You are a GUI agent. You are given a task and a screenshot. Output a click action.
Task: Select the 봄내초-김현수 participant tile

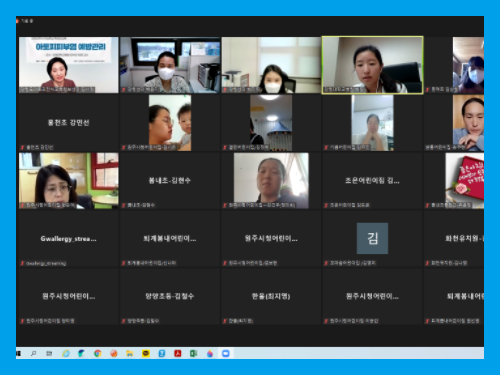(x=170, y=181)
